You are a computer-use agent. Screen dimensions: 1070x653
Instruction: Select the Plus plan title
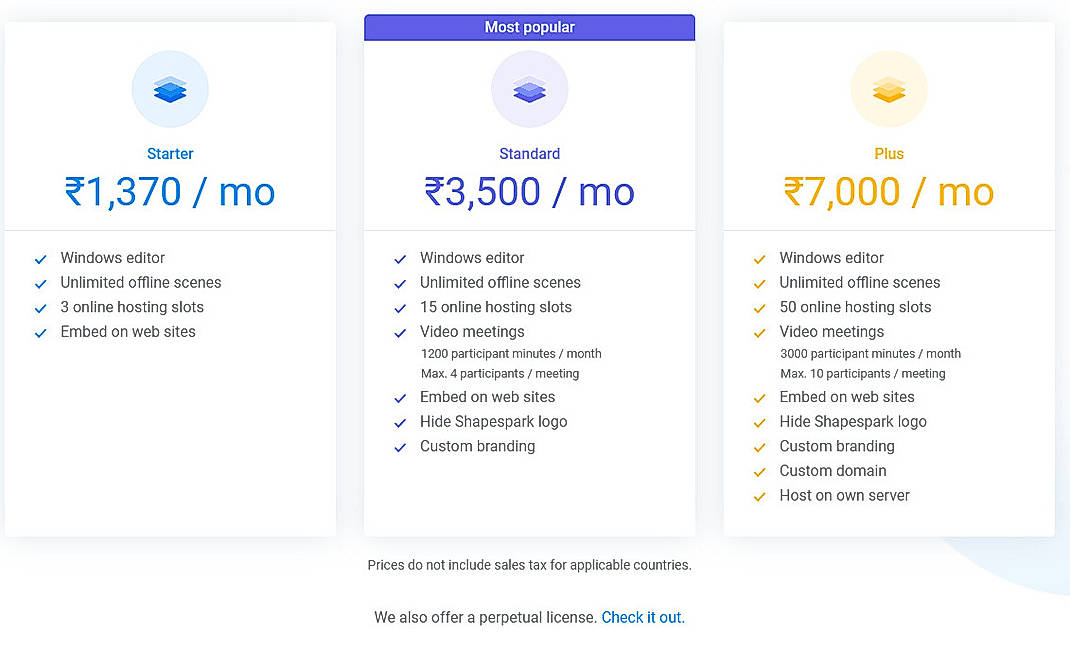pyautogui.click(x=888, y=153)
